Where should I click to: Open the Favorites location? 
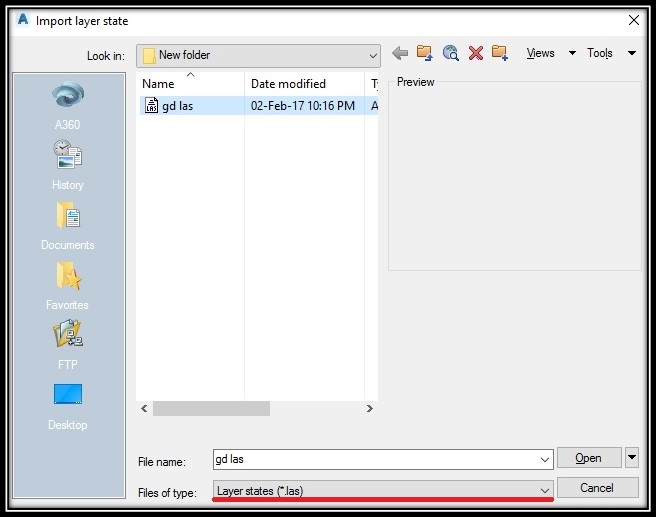tap(68, 286)
